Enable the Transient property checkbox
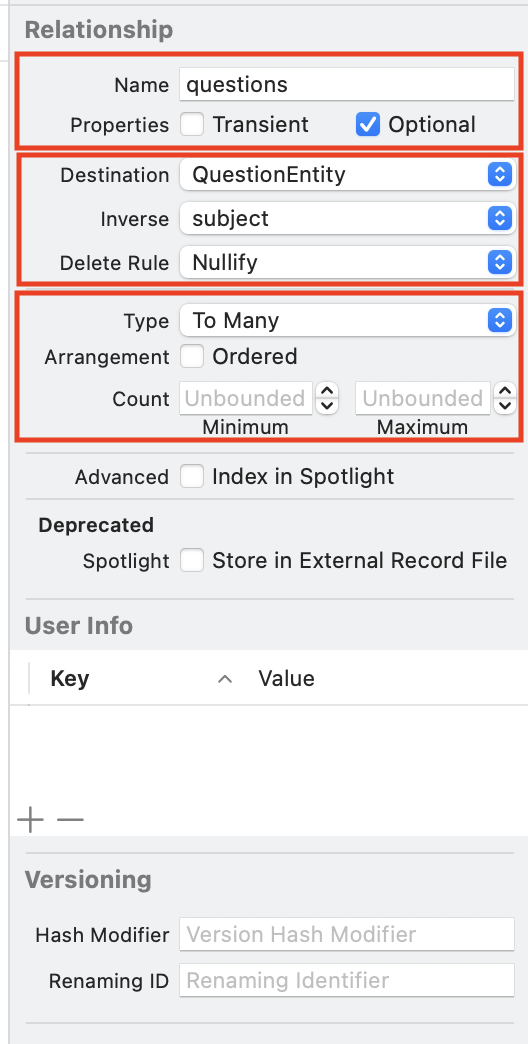528x1044 pixels. coord(192,125)
